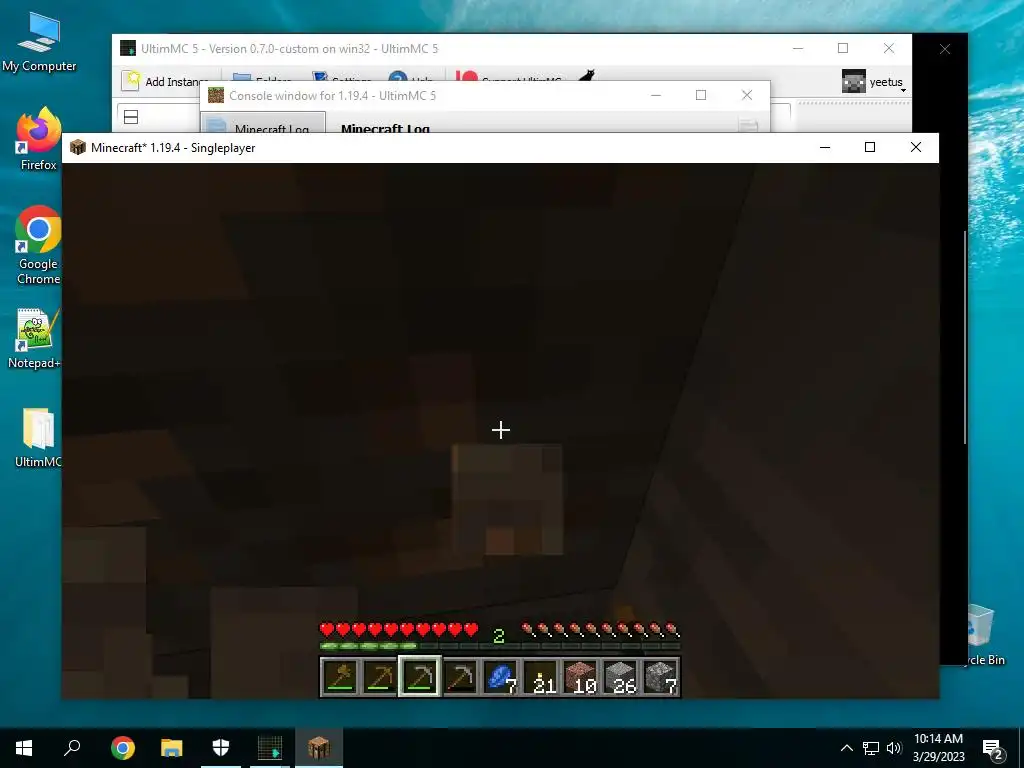Select the stone block stack of 26
This screenshot has height=768, width=1024.
pos(621,677)
